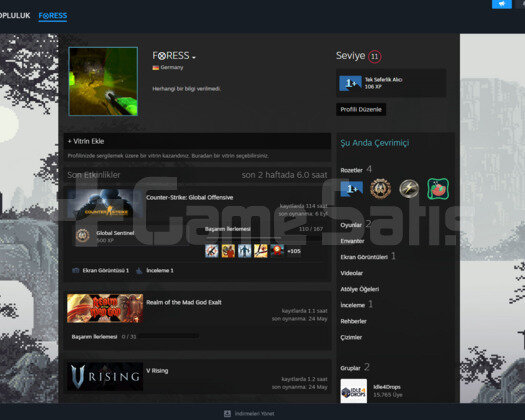Select the blue 1+ badge under Rozetler
This screenshot has width=525, height=420.
(352, 189)
